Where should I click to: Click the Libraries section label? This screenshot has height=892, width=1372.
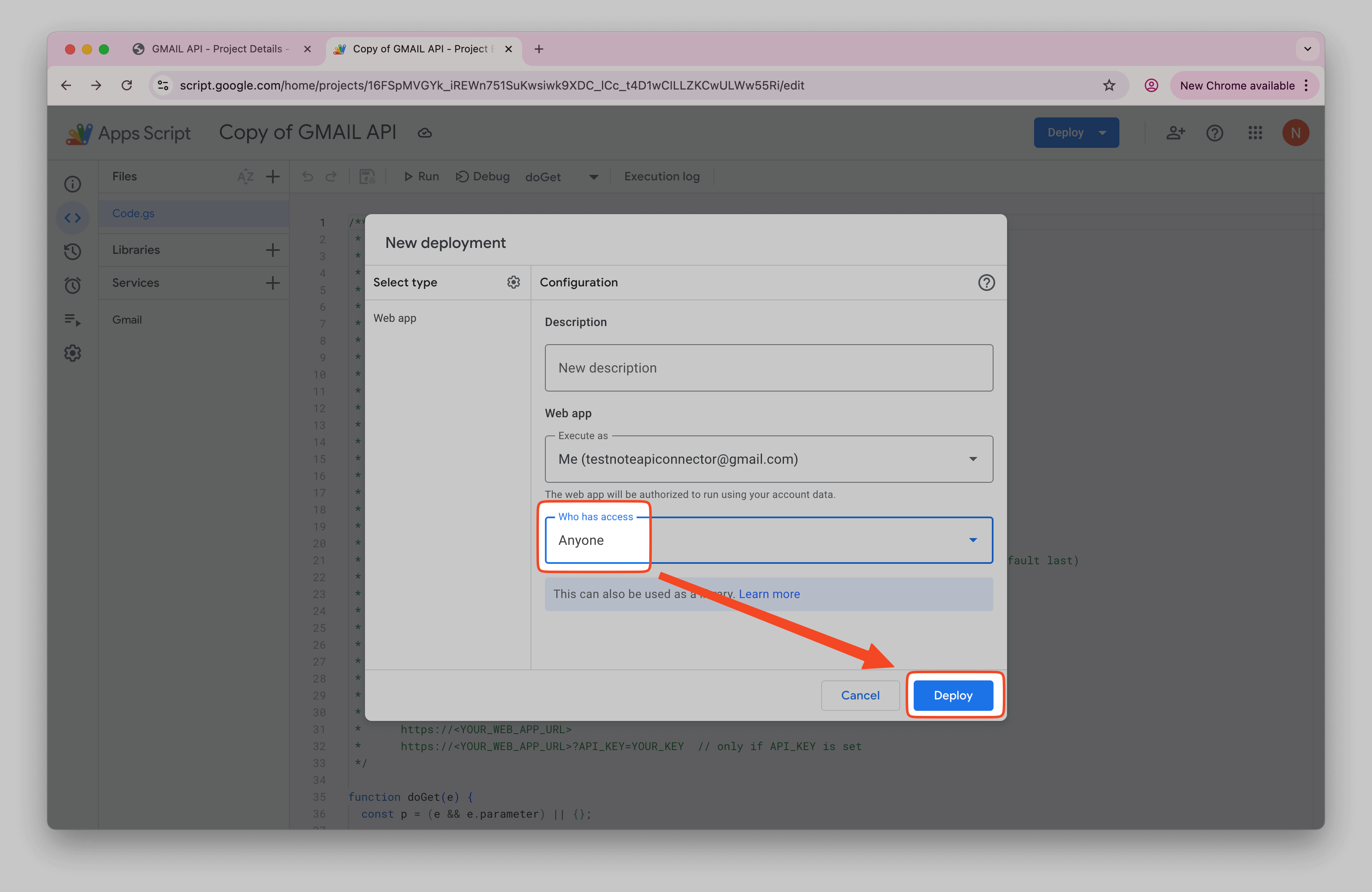(x=136, y=250)
